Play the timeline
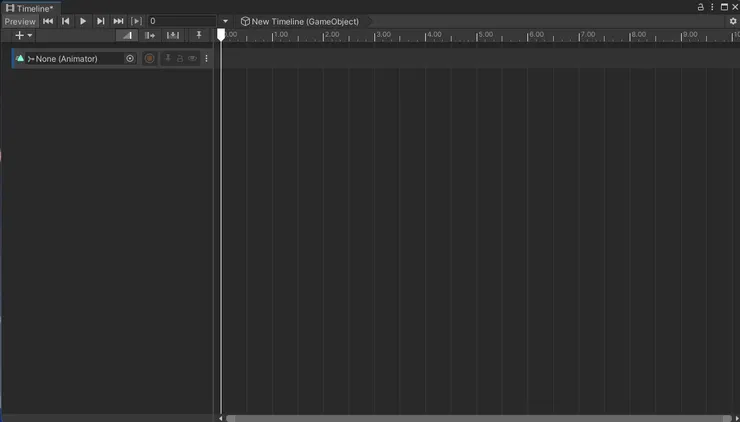 point(83,21)
